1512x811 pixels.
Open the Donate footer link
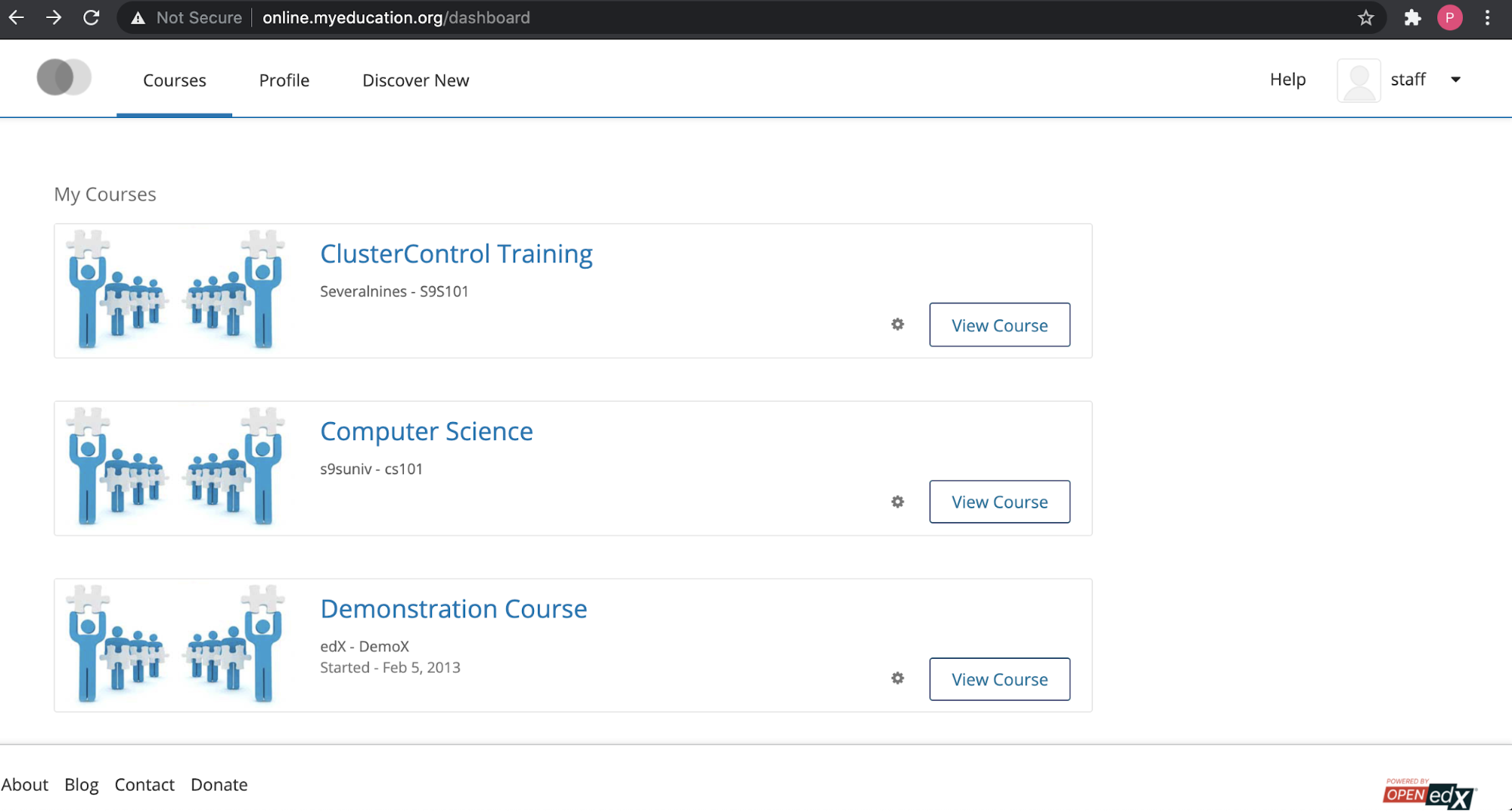(x=219, y=785)
